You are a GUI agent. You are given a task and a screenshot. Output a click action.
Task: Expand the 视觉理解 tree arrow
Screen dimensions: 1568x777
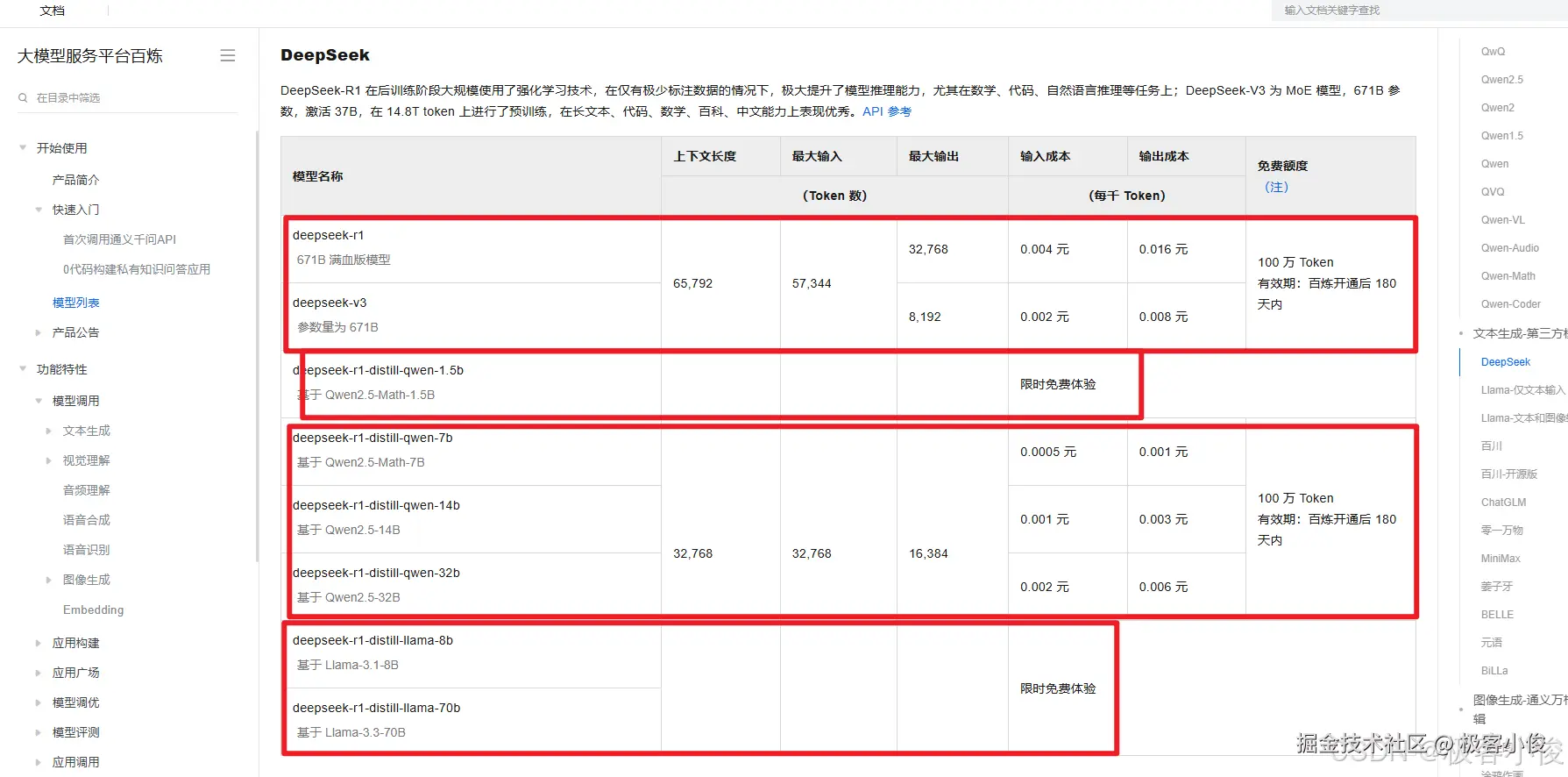coord(49,460)
